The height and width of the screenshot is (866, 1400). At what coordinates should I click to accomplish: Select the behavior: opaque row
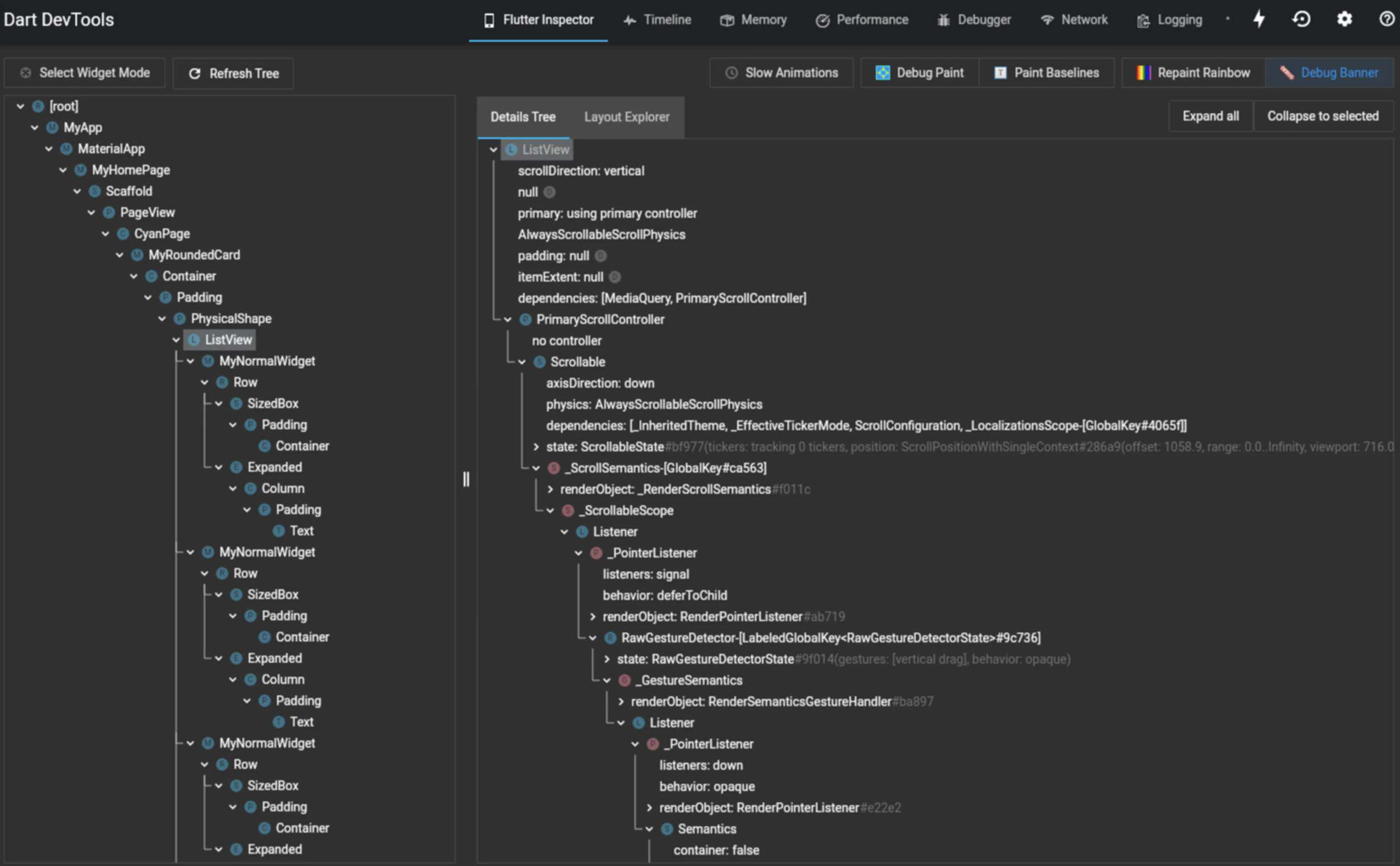707,786
